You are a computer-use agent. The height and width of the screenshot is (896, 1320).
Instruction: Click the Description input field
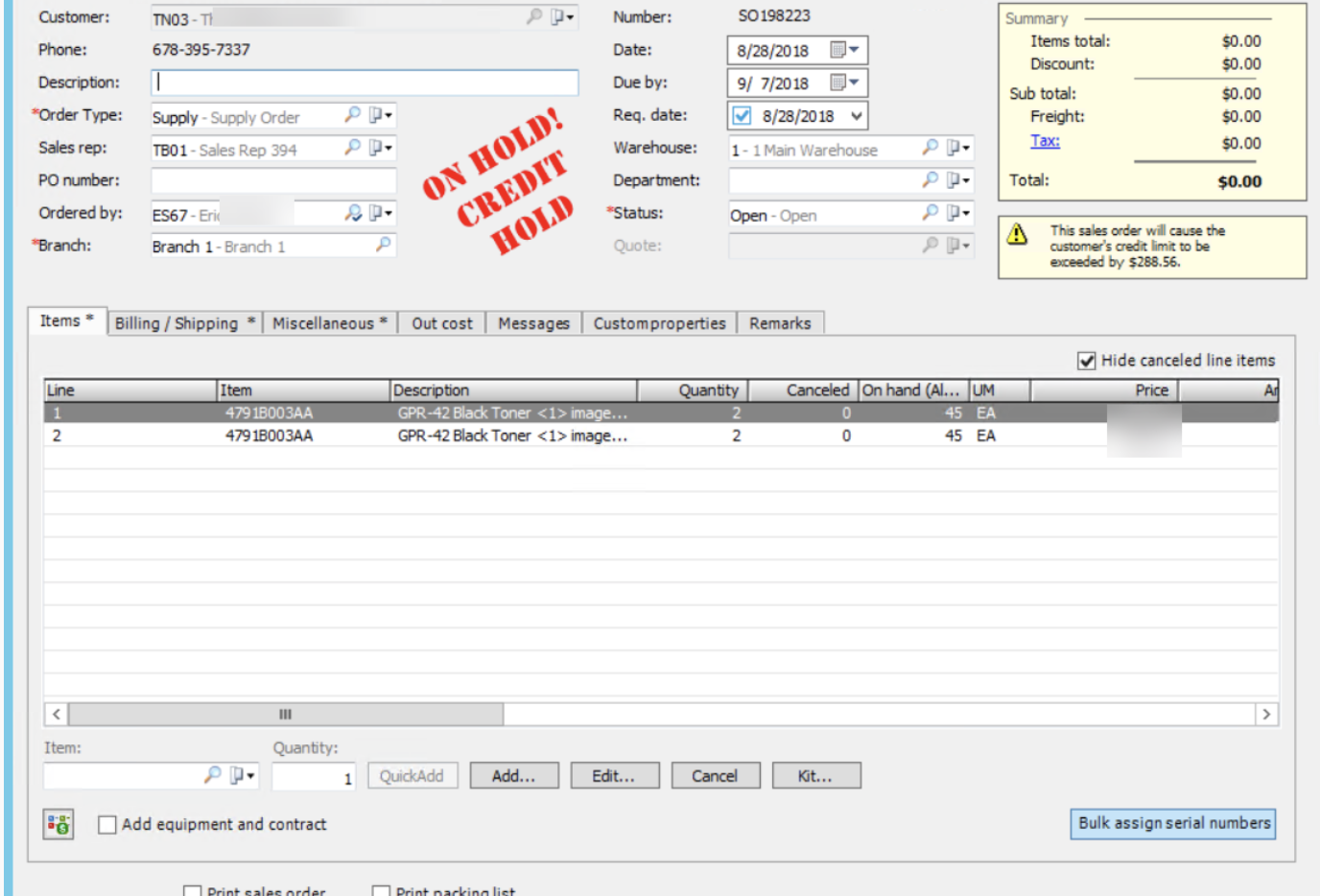click(x=365, y=83)
